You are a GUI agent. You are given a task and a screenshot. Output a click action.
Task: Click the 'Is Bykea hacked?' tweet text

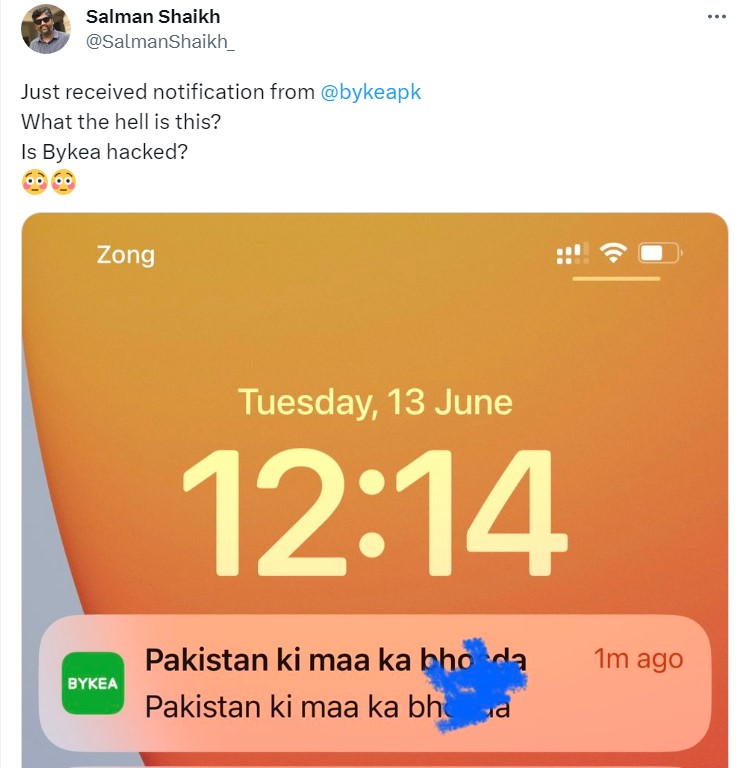[x=104, y=152]
